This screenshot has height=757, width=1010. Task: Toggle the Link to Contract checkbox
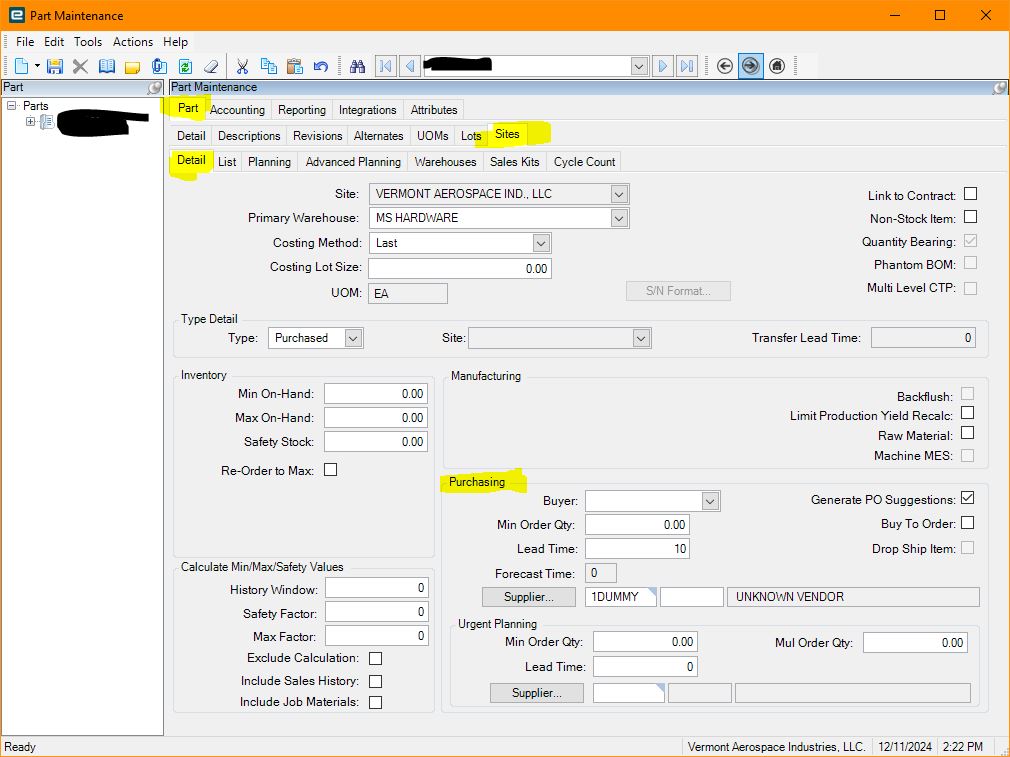click(970, 194)
